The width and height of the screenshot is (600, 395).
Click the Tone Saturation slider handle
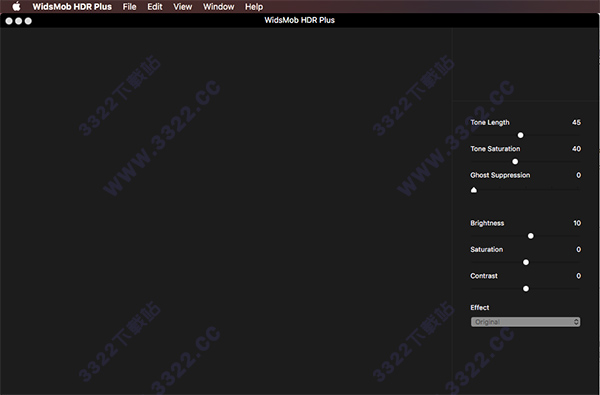pos(515,162)
